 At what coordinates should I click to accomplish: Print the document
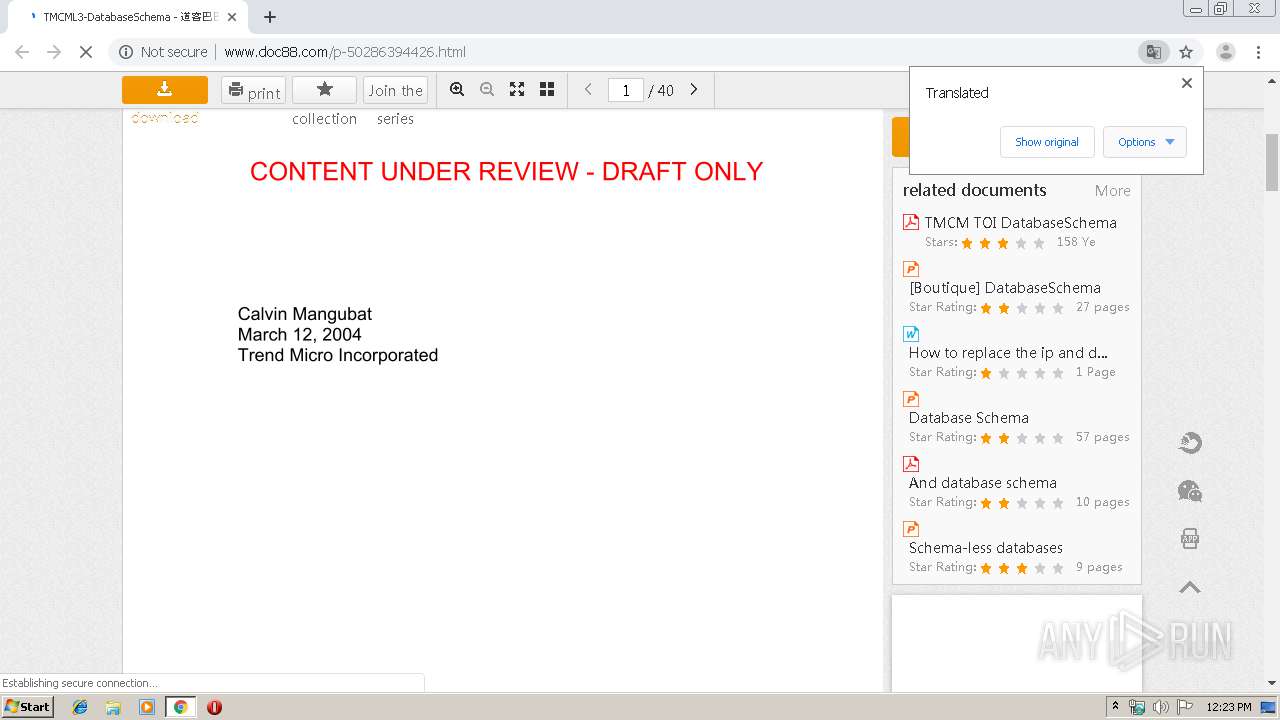click(253, 90)
